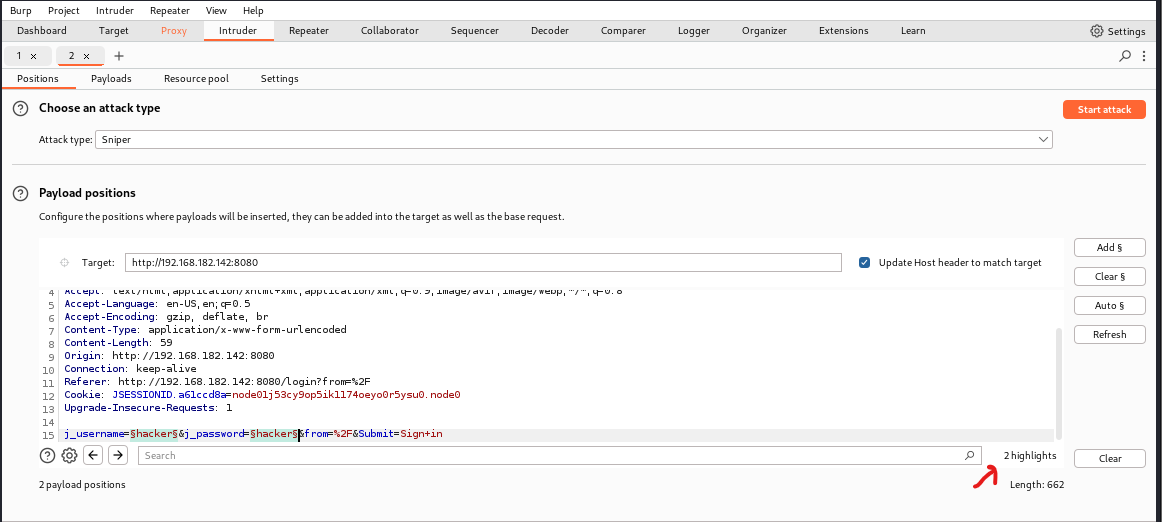The height and width of the screenshot is (522, 1162).
Task: Add a new Intruder tab with plus icon
Action: (x=119, y=56)
